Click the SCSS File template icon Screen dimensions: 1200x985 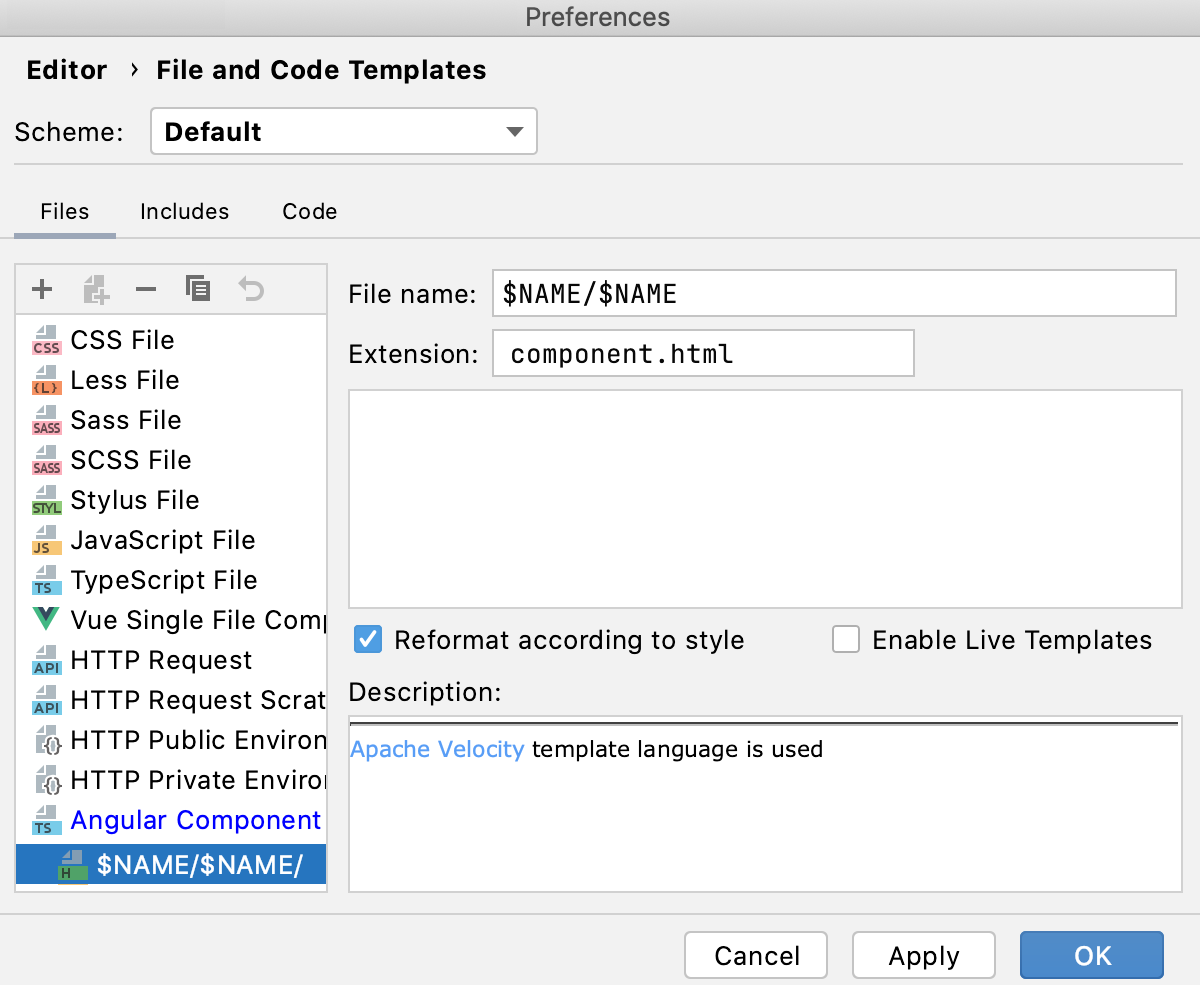coord(46,460)
